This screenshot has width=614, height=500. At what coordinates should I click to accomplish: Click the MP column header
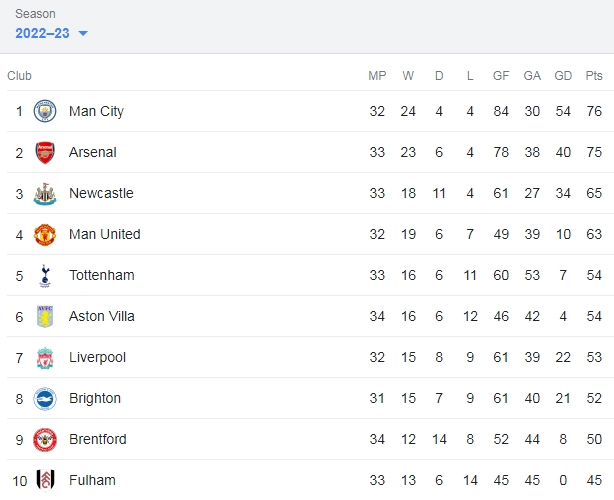tap(377, 76)
